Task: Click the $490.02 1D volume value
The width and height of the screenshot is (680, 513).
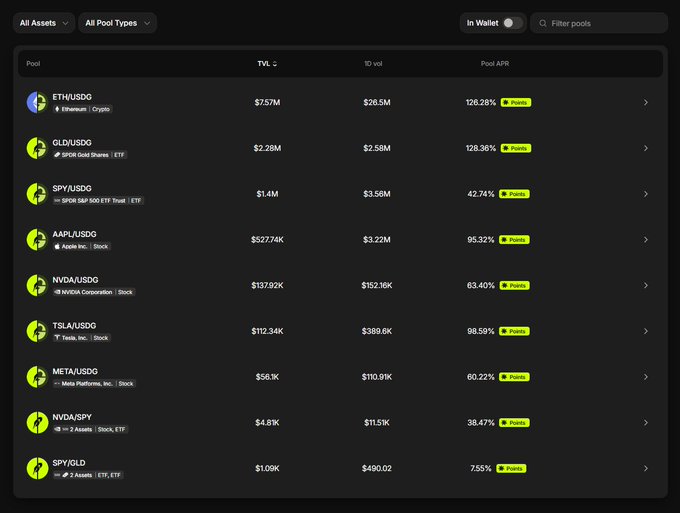Action: pyautogui.click(x=377, y=468)
